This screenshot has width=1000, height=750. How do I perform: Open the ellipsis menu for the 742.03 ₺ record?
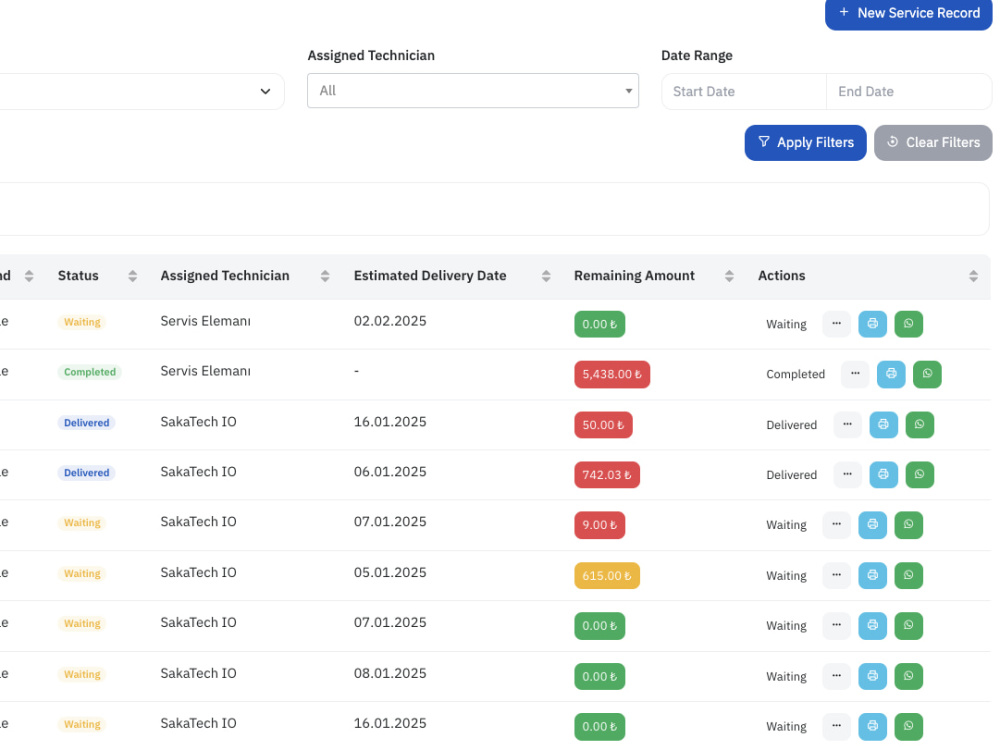tap(847, 474)
